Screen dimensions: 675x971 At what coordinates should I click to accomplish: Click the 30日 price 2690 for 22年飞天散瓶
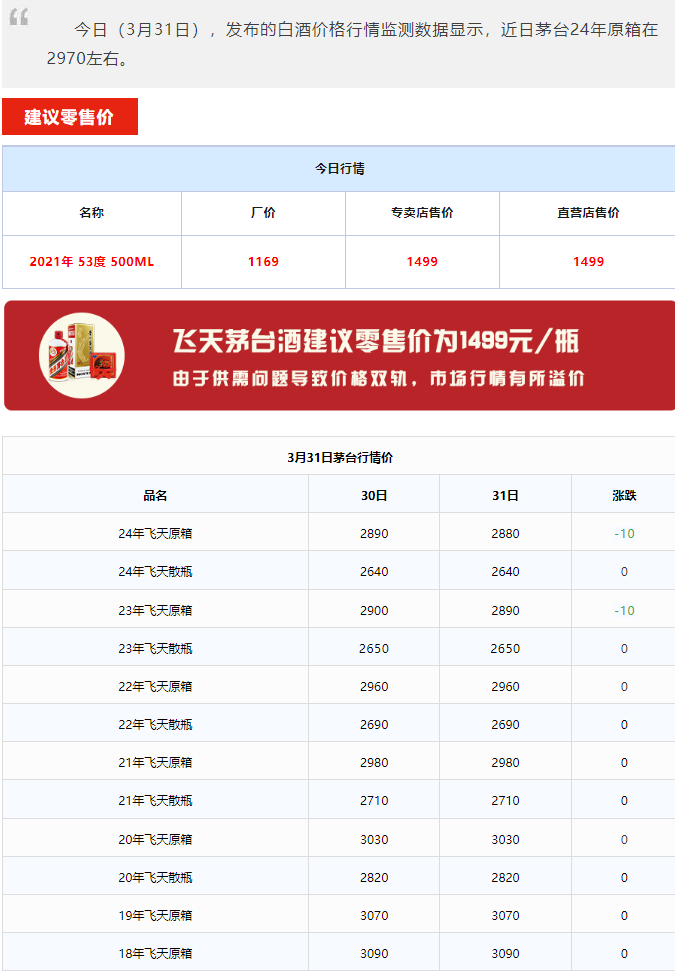pyautogui.click(x=374, y=725)
